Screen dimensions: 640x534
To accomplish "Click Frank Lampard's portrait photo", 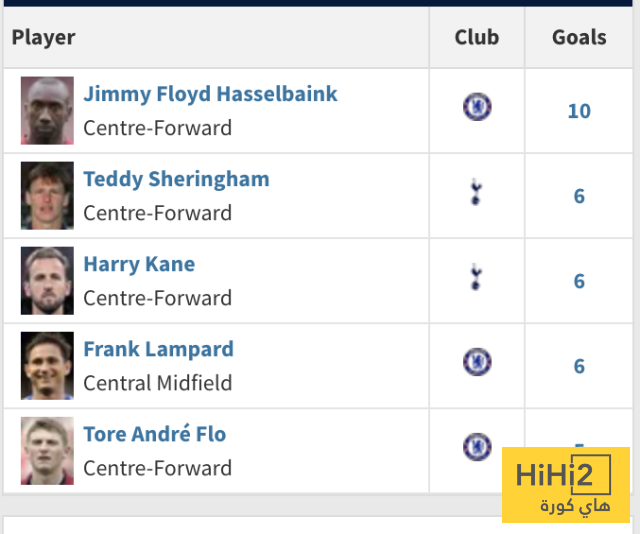I will 47,366.
